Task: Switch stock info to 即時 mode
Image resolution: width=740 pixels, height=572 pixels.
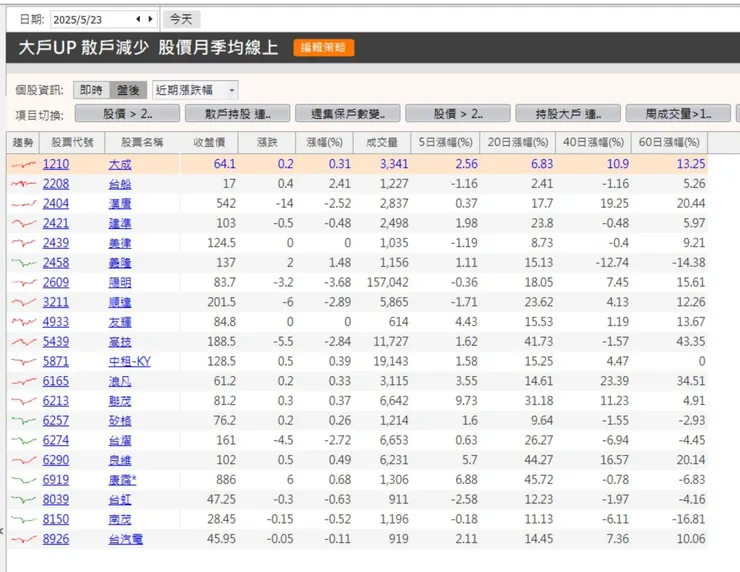Action: [x=92, y=90]
